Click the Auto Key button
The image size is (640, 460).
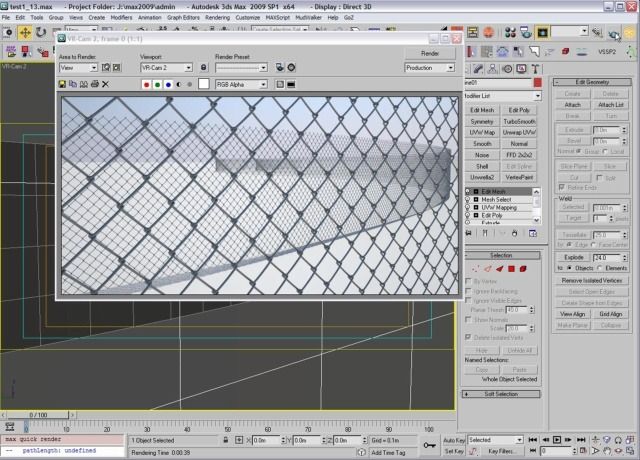[454, 440]
